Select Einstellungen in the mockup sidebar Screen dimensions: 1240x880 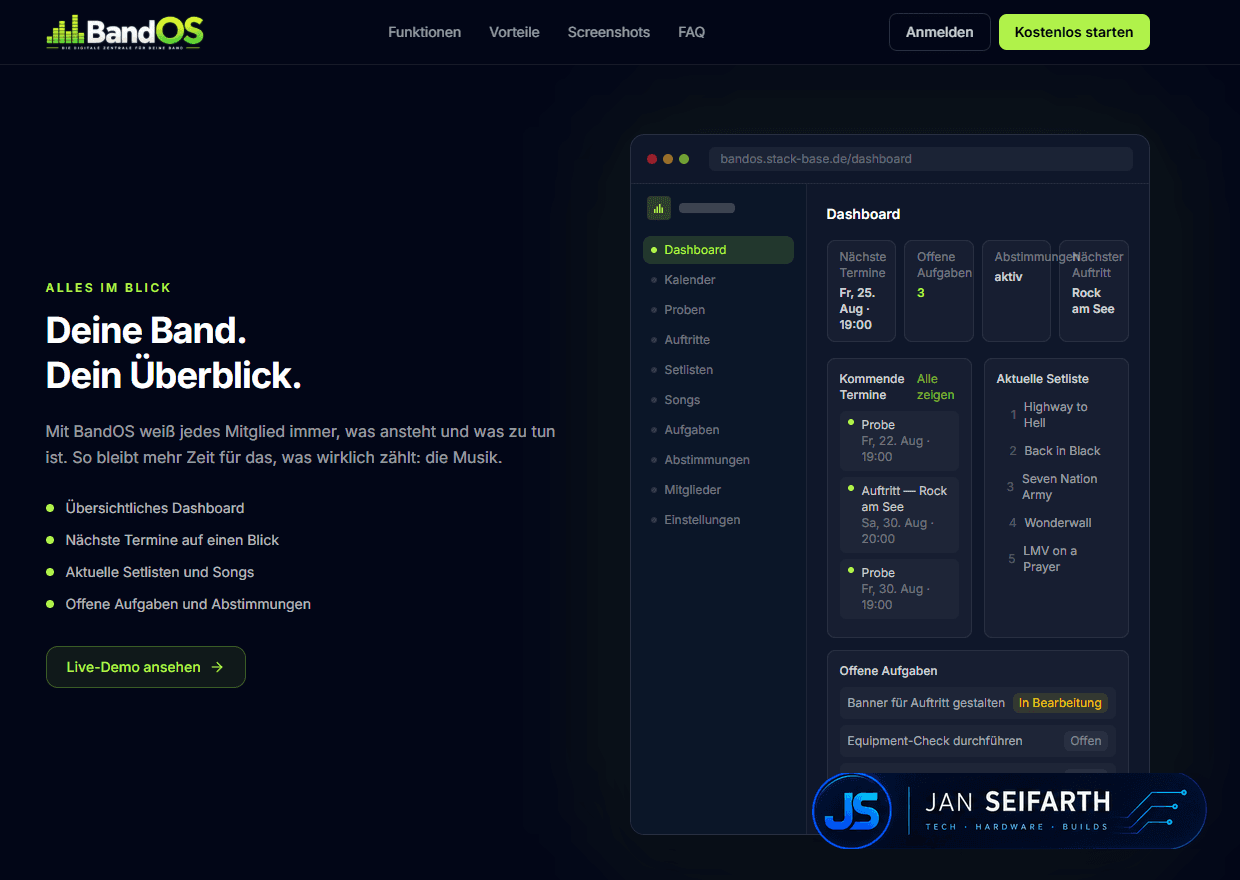[718, 520]
